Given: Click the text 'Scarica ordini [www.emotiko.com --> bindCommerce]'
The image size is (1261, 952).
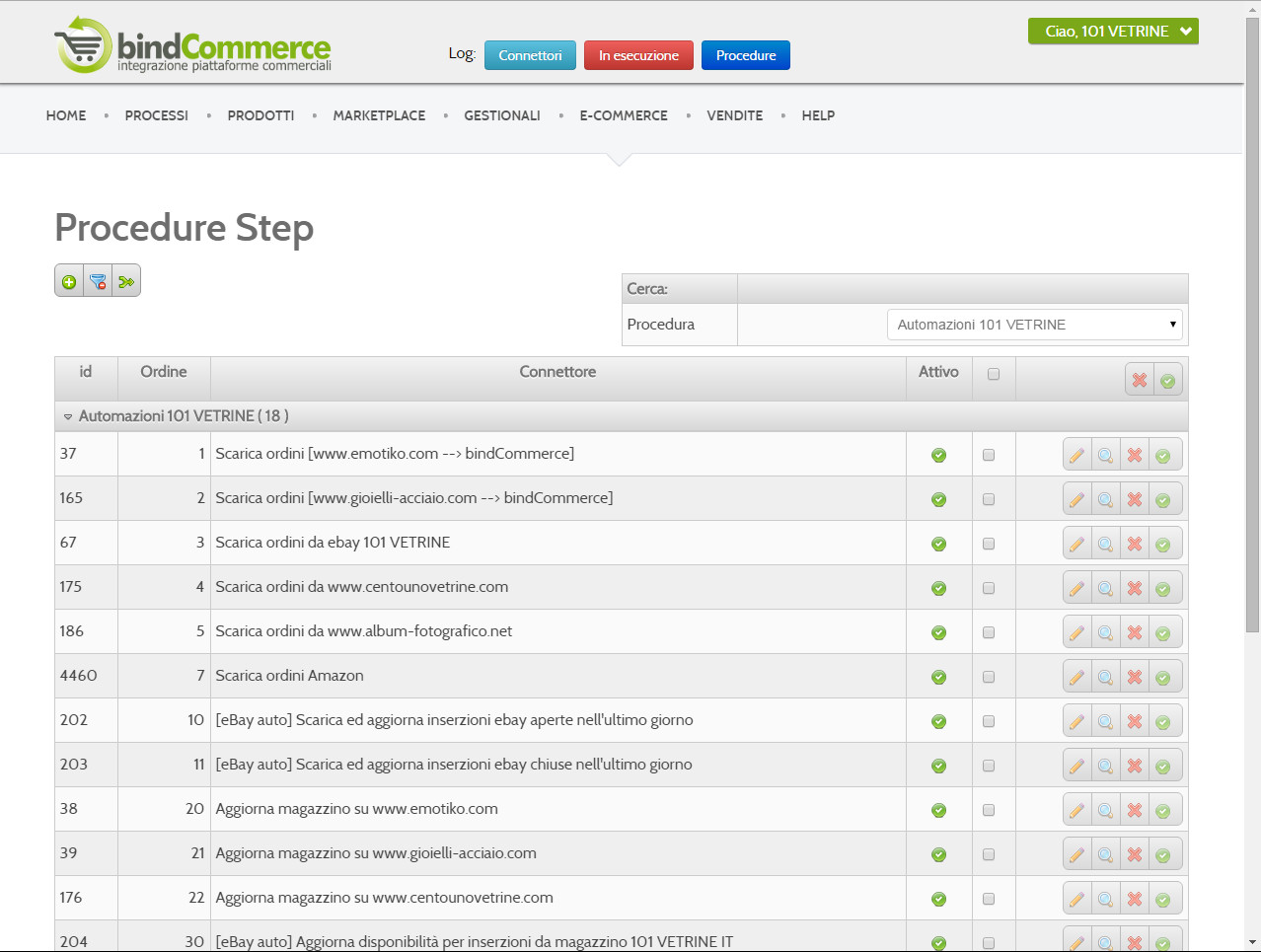Looking at the screenshot, I should tap(395, 454).
